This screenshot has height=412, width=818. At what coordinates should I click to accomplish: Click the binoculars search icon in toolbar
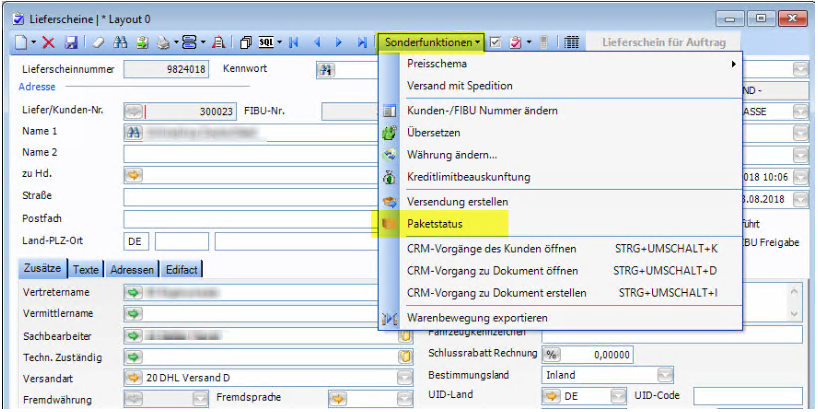(x=119, y=42)
